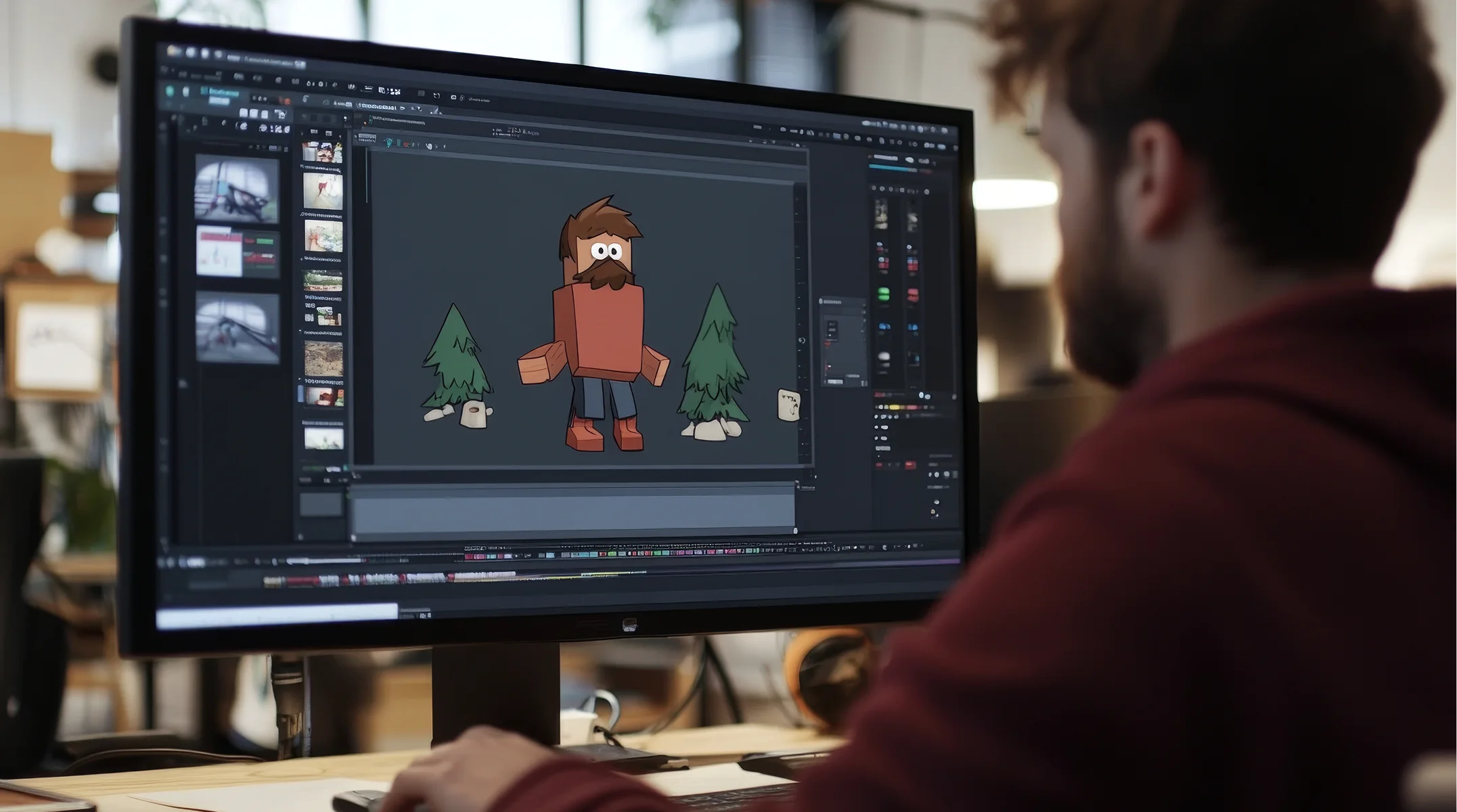The image size is (1457, 812).
Task: Select the white chart thumbnail in left panel
Action: click(219, 252)
